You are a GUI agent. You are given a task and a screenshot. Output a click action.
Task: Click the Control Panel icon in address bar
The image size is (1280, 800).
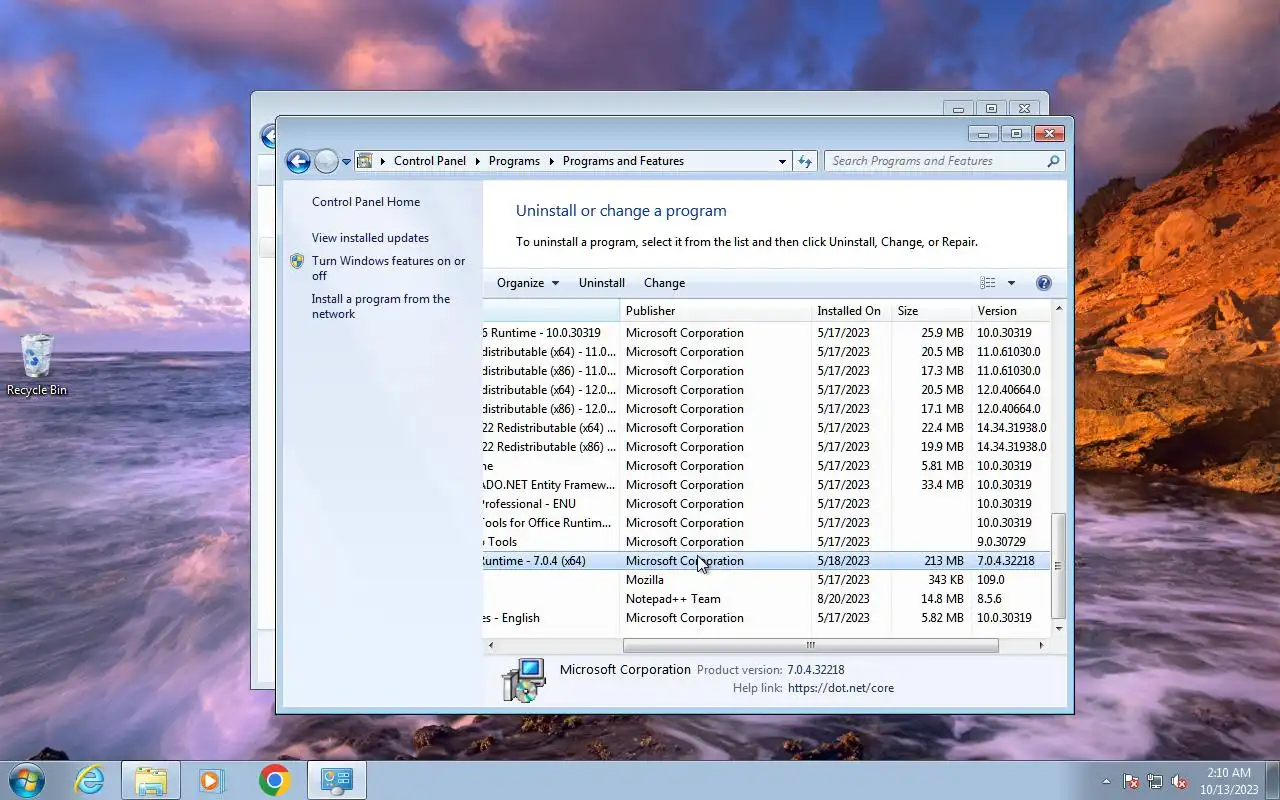(x=365, y=161)
